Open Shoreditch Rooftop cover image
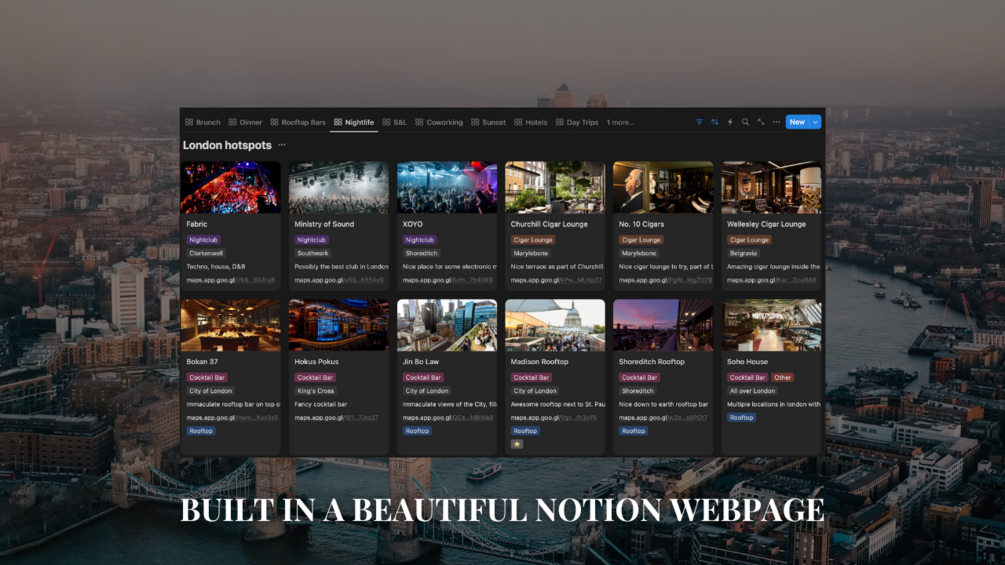Screen dimensions: 1005x565 click(x=663, y=325)
